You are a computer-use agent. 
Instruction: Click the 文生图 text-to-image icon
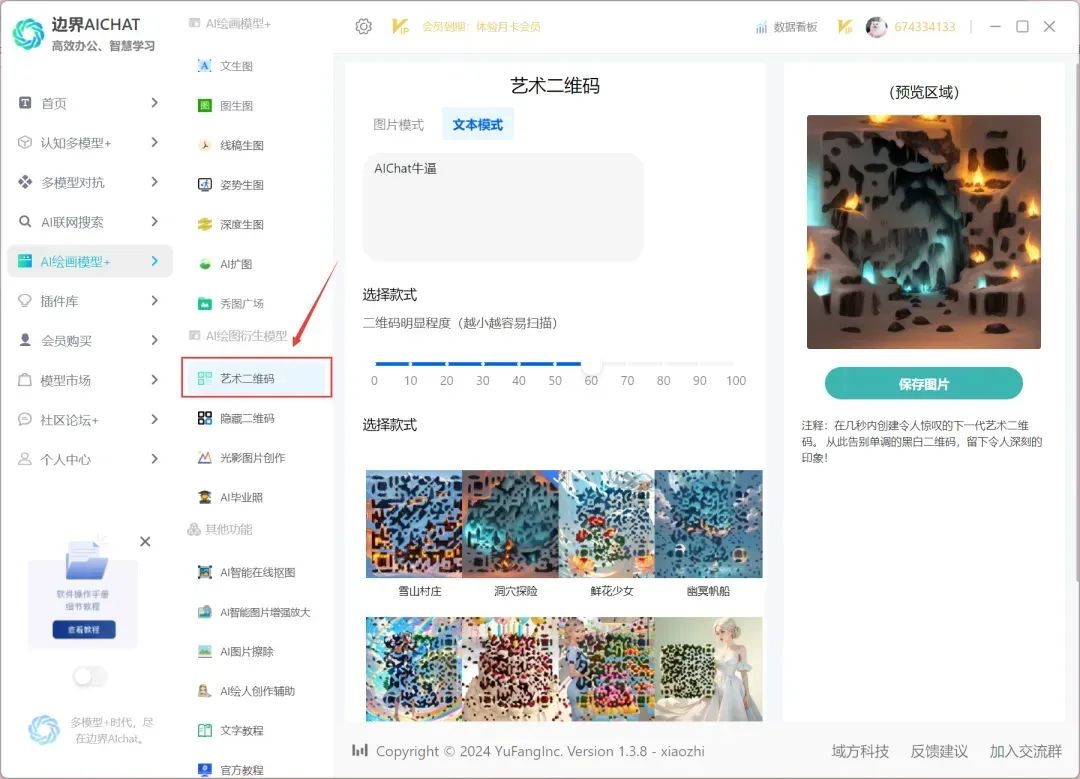tap(204, 66)
